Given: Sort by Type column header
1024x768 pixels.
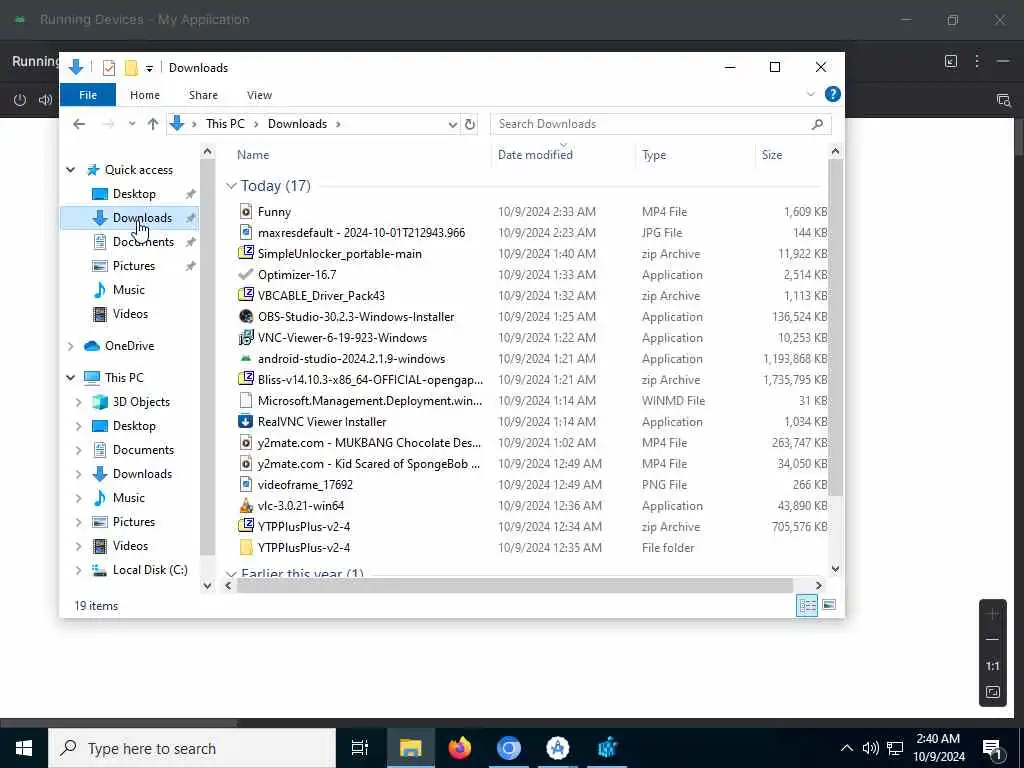Looking at the screenshot, I should [654, 155].
